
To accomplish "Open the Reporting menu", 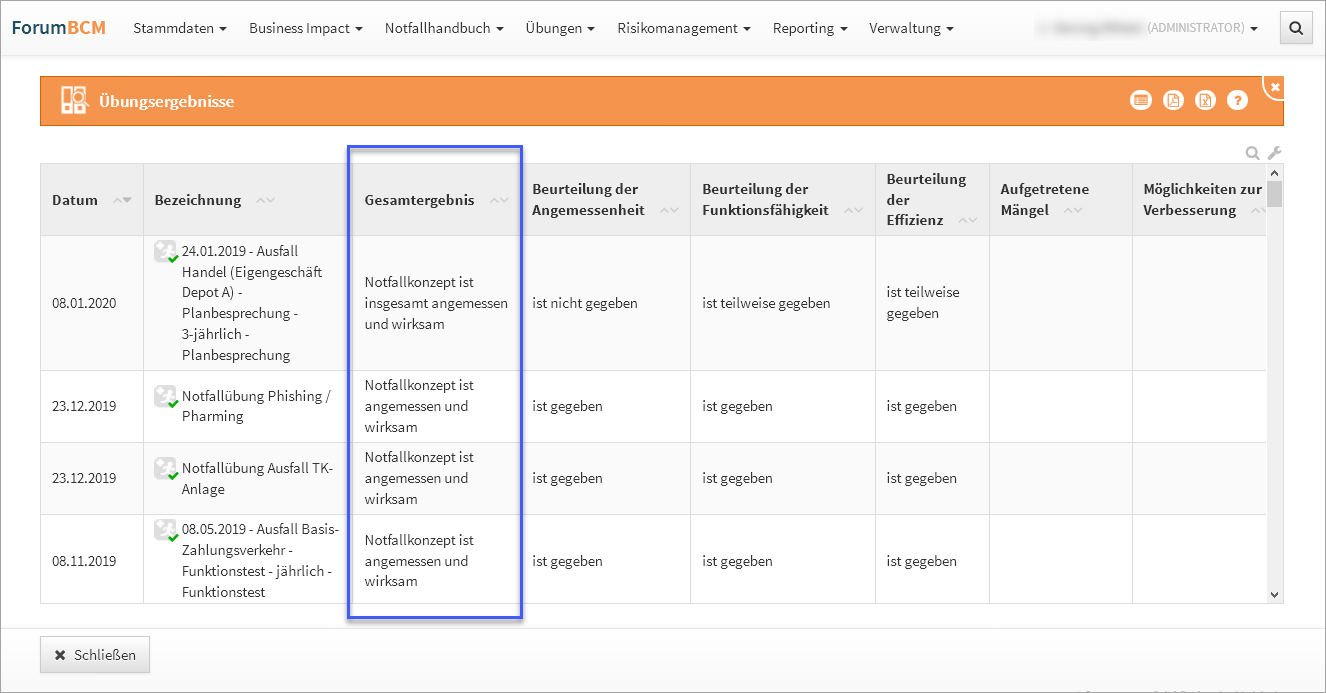I will click(x=809, y=28).
